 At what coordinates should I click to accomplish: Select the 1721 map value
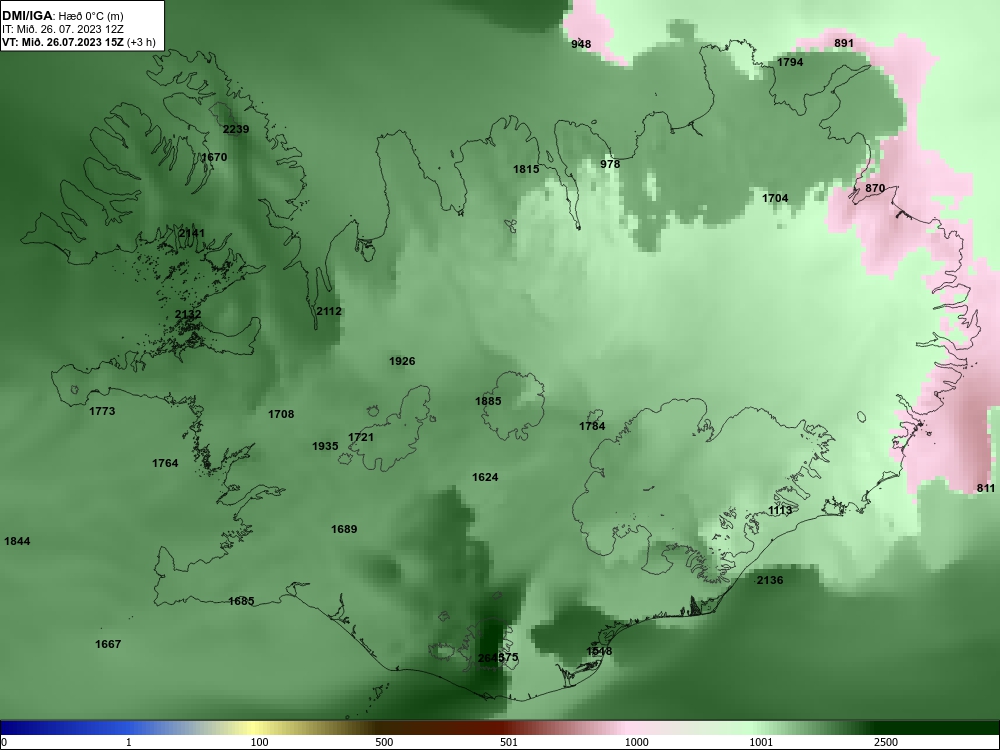coord(361,437)
